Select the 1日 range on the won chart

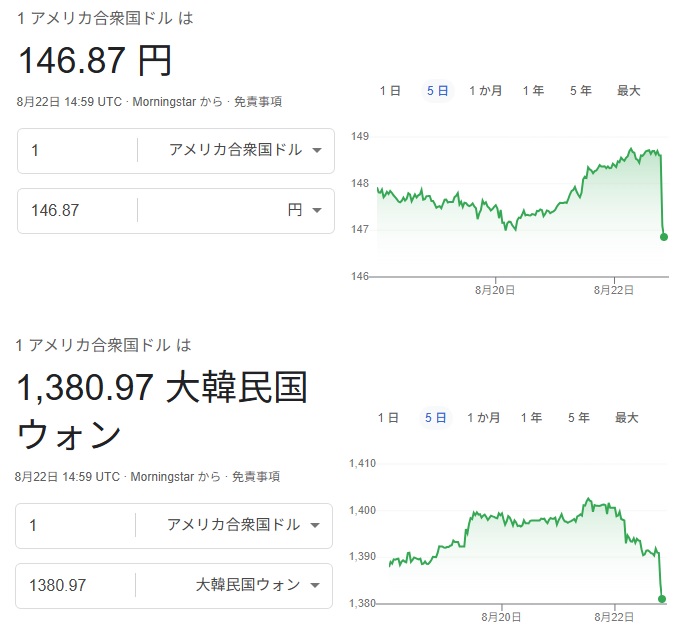pos(388,418)
